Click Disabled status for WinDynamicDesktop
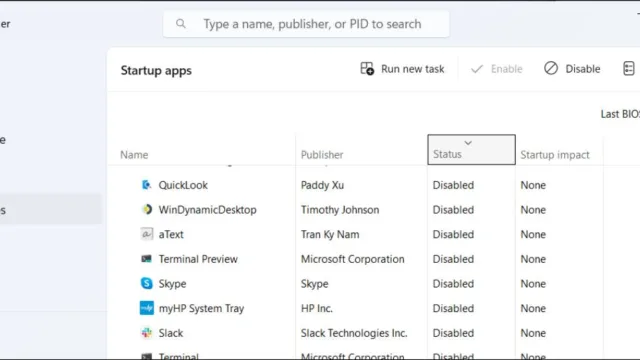Viewport: 640px width, 360px height. (x=453, y=210)
